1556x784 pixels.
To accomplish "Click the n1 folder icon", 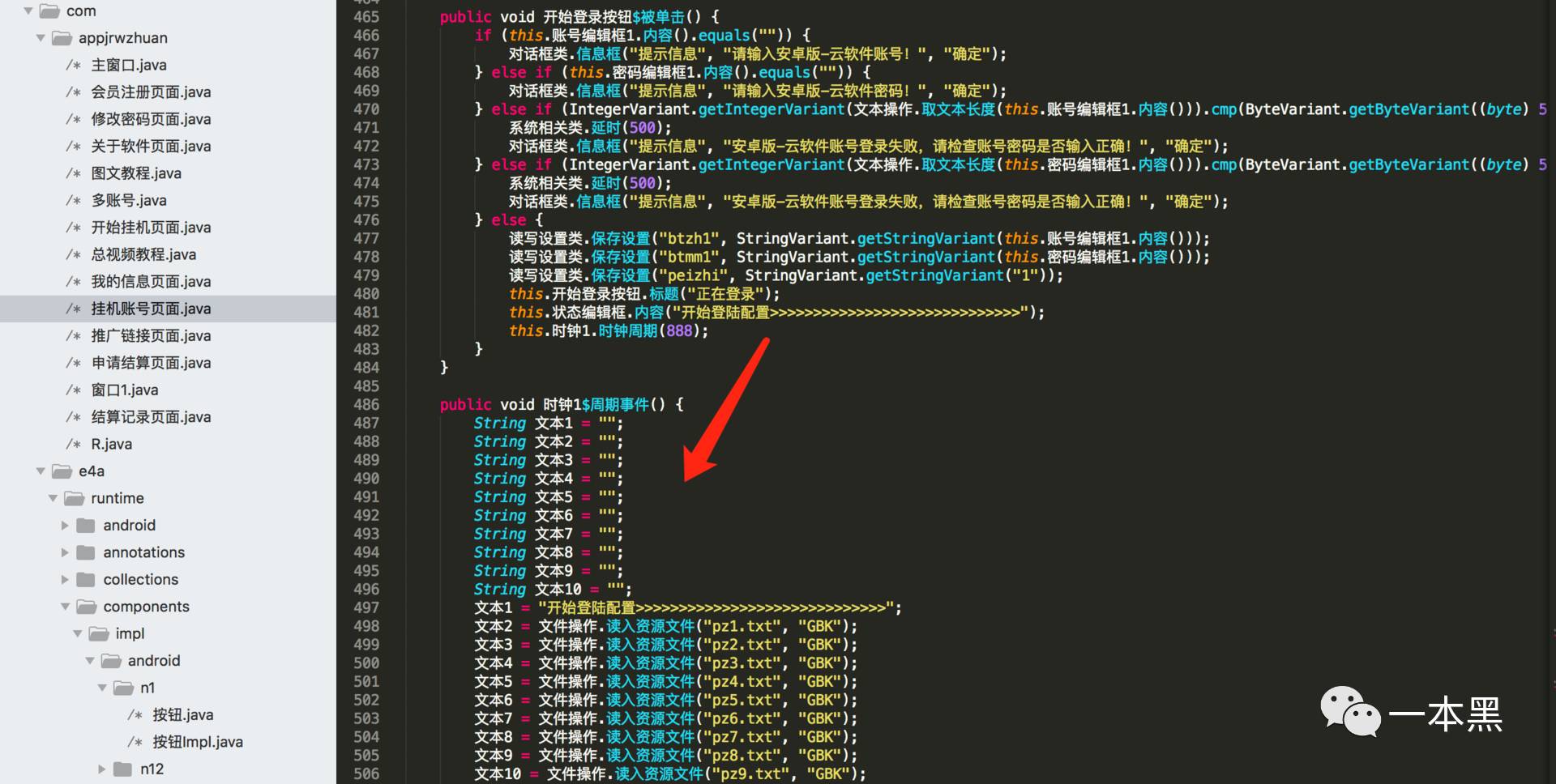I will [x=125, y=688].
